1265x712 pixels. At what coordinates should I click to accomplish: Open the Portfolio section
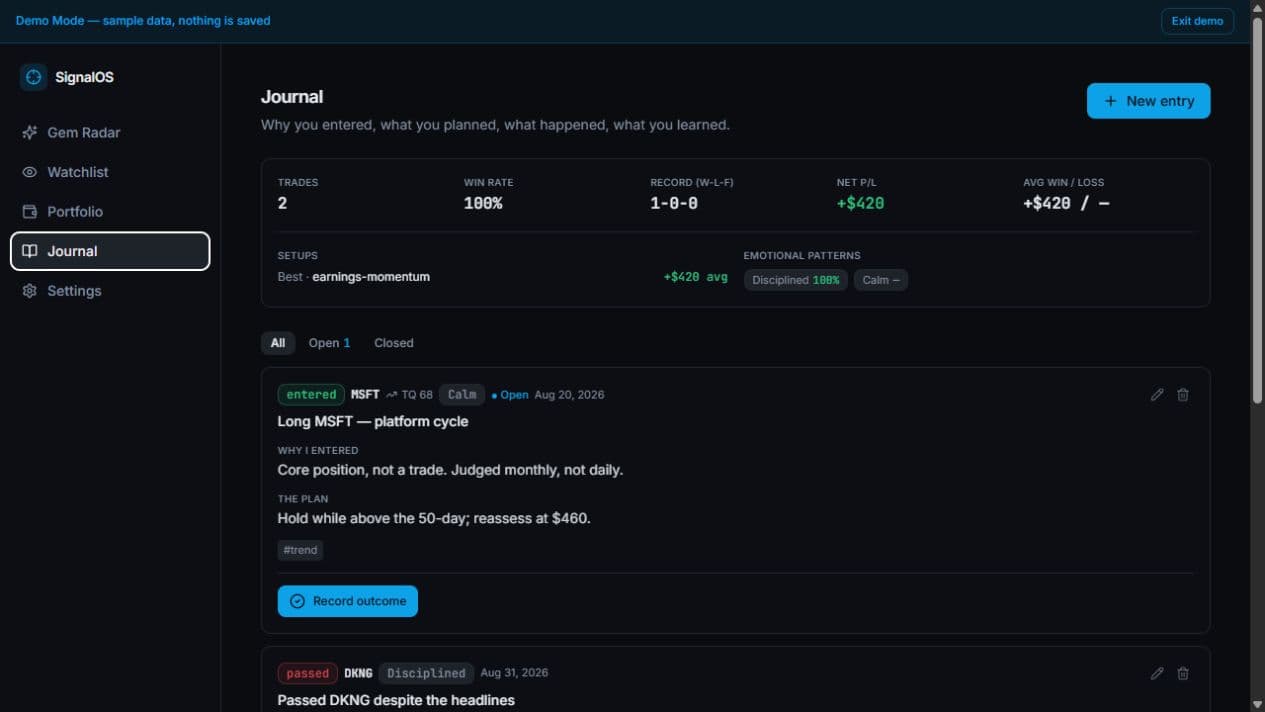(110, 212)
